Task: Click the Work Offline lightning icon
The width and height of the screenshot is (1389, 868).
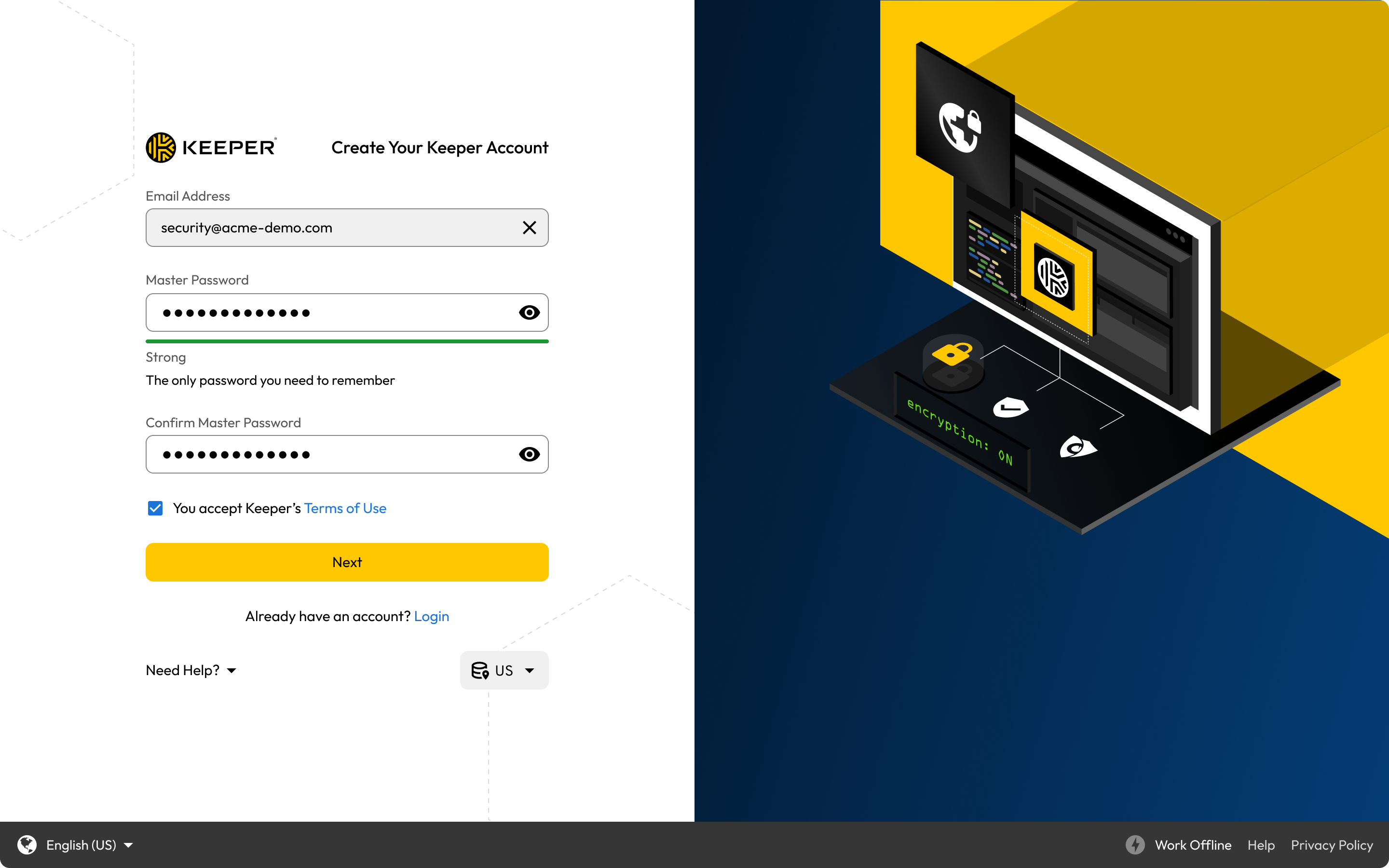Action: coord(1134,845)
